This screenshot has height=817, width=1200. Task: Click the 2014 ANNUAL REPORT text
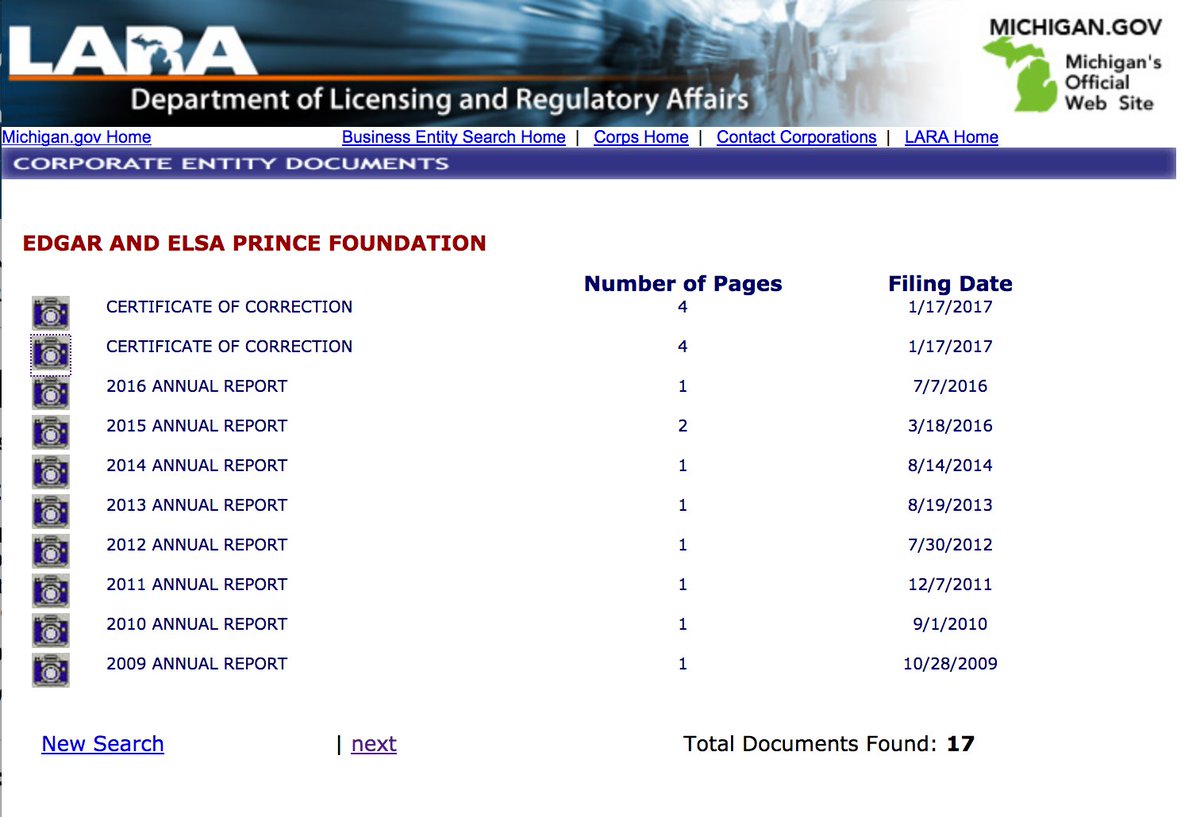[197, 465]
